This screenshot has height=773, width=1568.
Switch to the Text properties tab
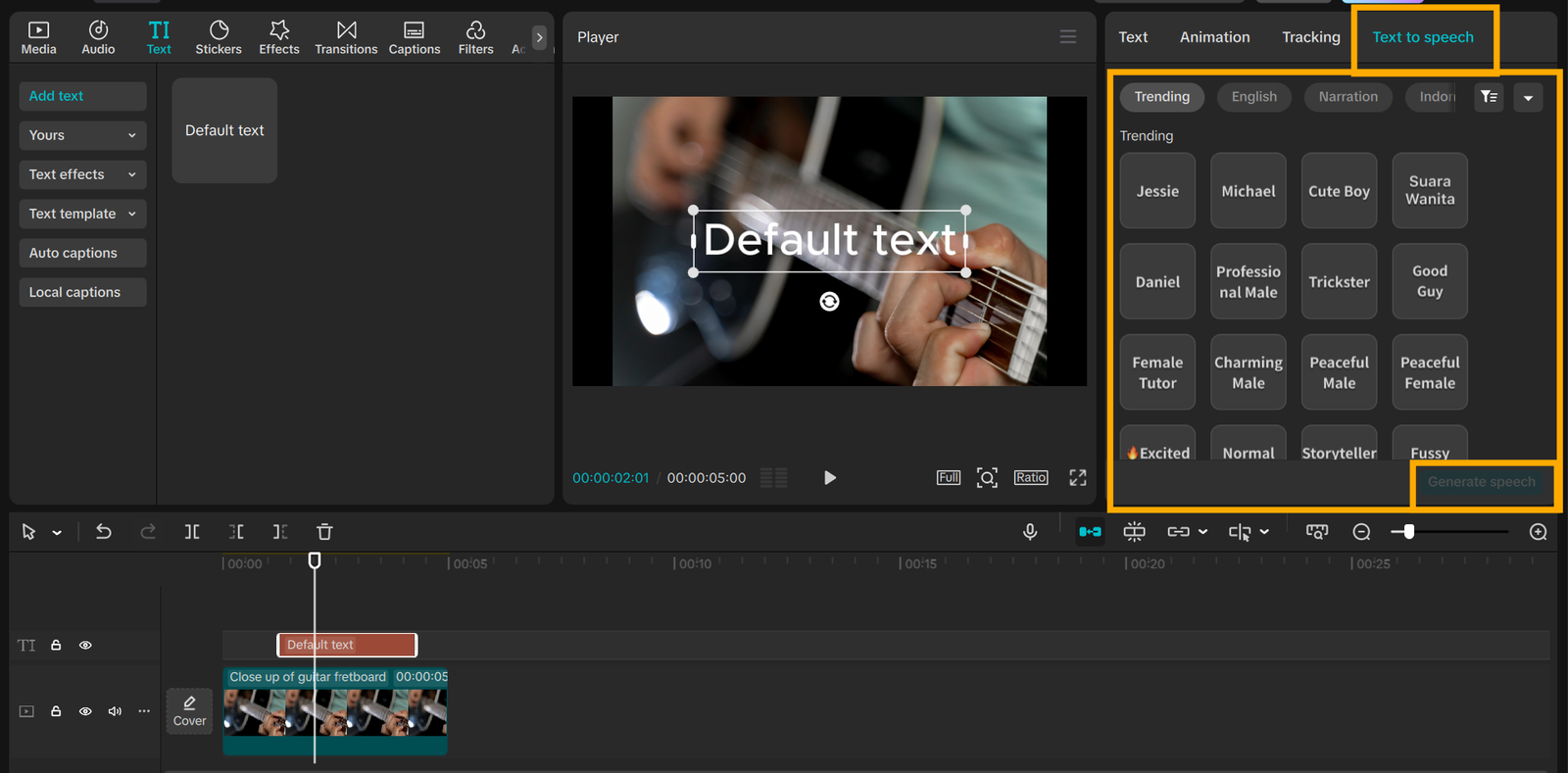1133,37
